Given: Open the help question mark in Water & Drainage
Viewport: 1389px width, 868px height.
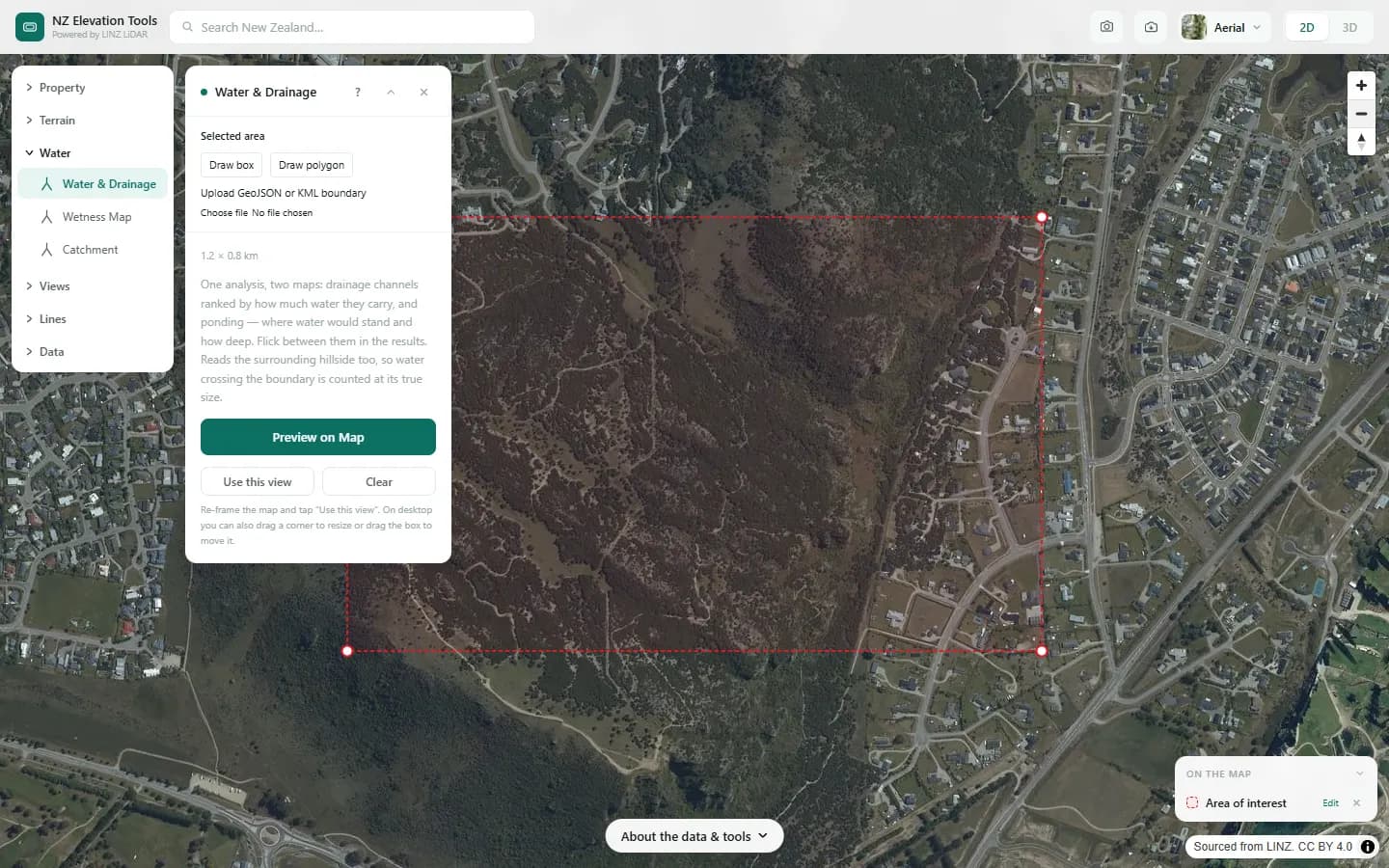Looking at the screenshot, I should [x=358, y=93].
